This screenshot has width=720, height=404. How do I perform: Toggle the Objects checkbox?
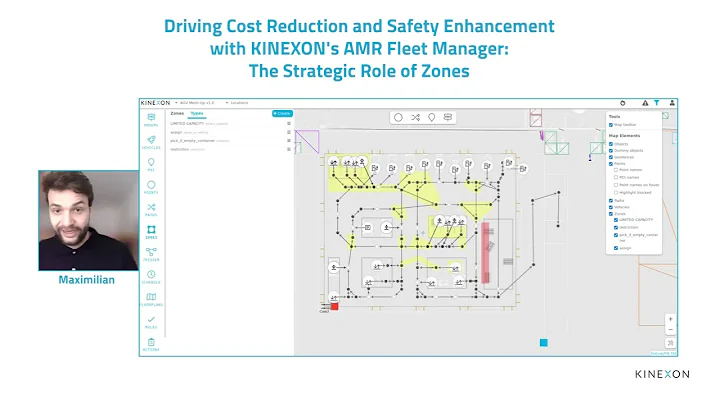pos(611,144)
